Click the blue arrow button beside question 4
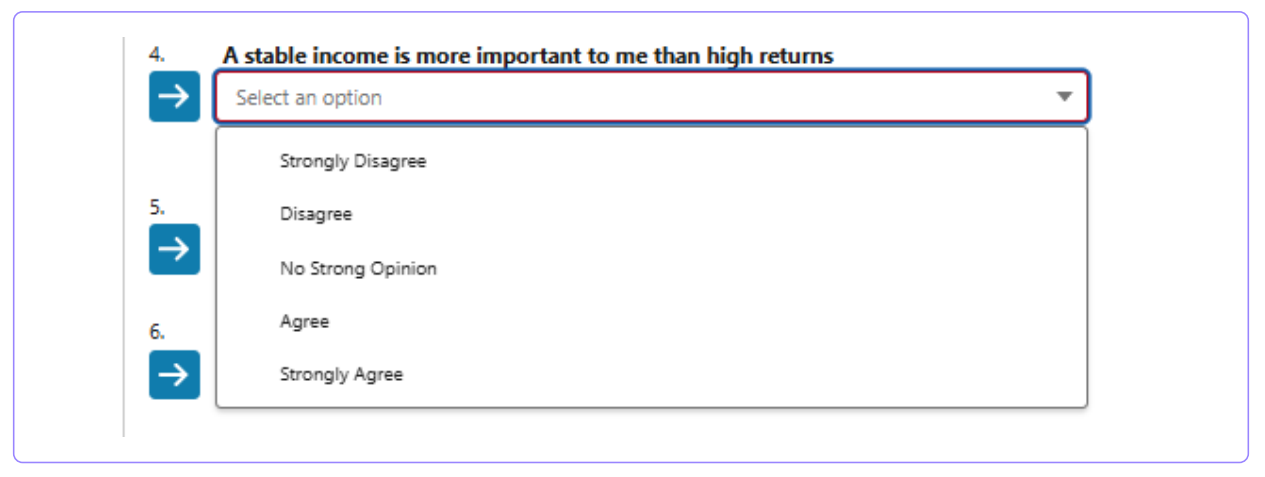 point(174,97)
